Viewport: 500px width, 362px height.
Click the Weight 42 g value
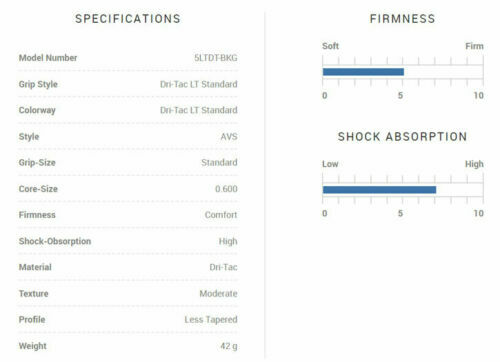pyautogui.click(x=229, y=346)
